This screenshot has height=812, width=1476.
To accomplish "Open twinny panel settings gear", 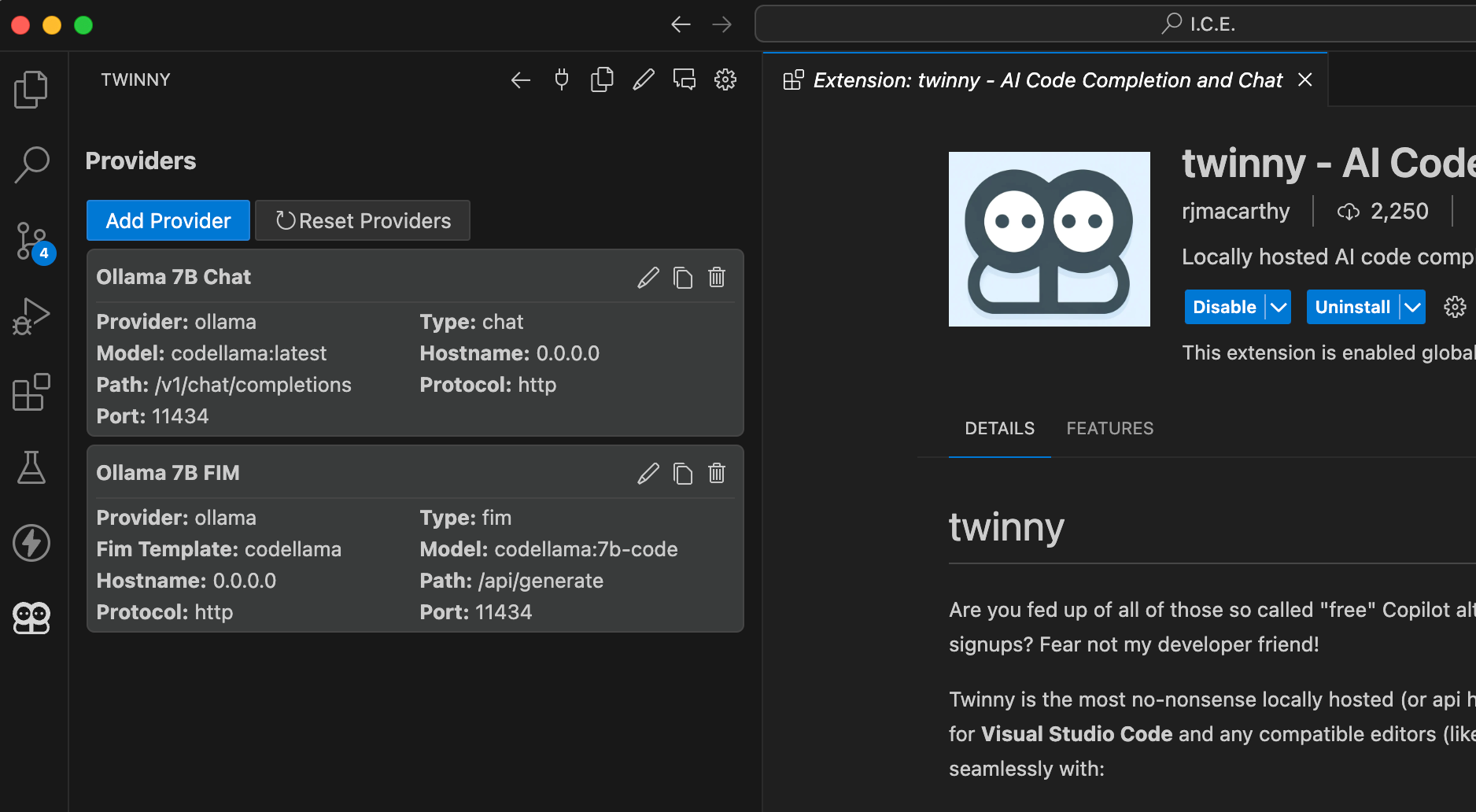I will (725, 79).
